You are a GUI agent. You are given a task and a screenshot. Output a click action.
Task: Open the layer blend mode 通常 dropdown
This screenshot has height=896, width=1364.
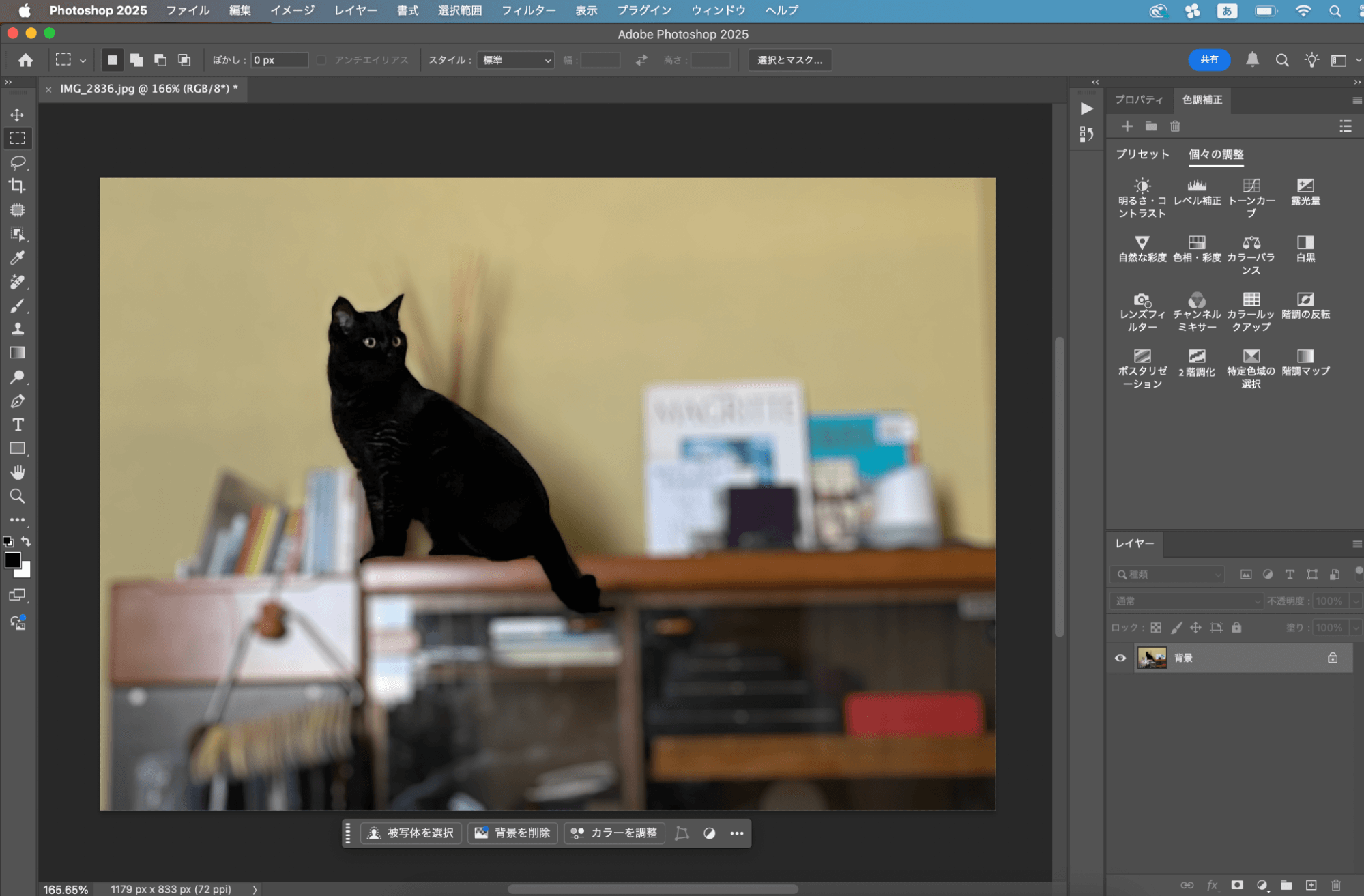[1186, 601]
